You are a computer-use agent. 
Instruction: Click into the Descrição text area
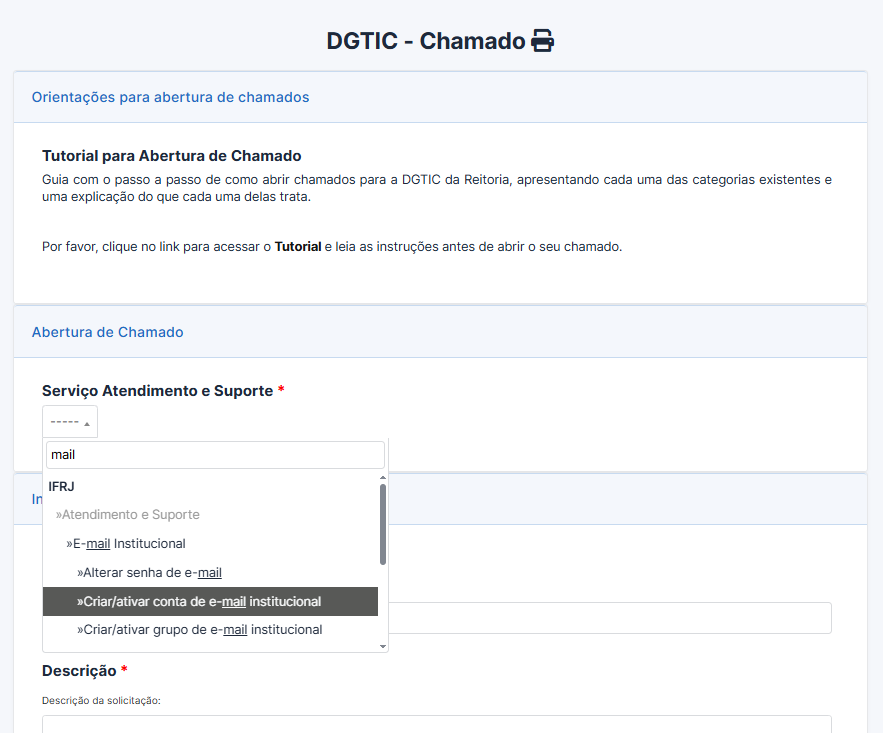pos(436,723)
